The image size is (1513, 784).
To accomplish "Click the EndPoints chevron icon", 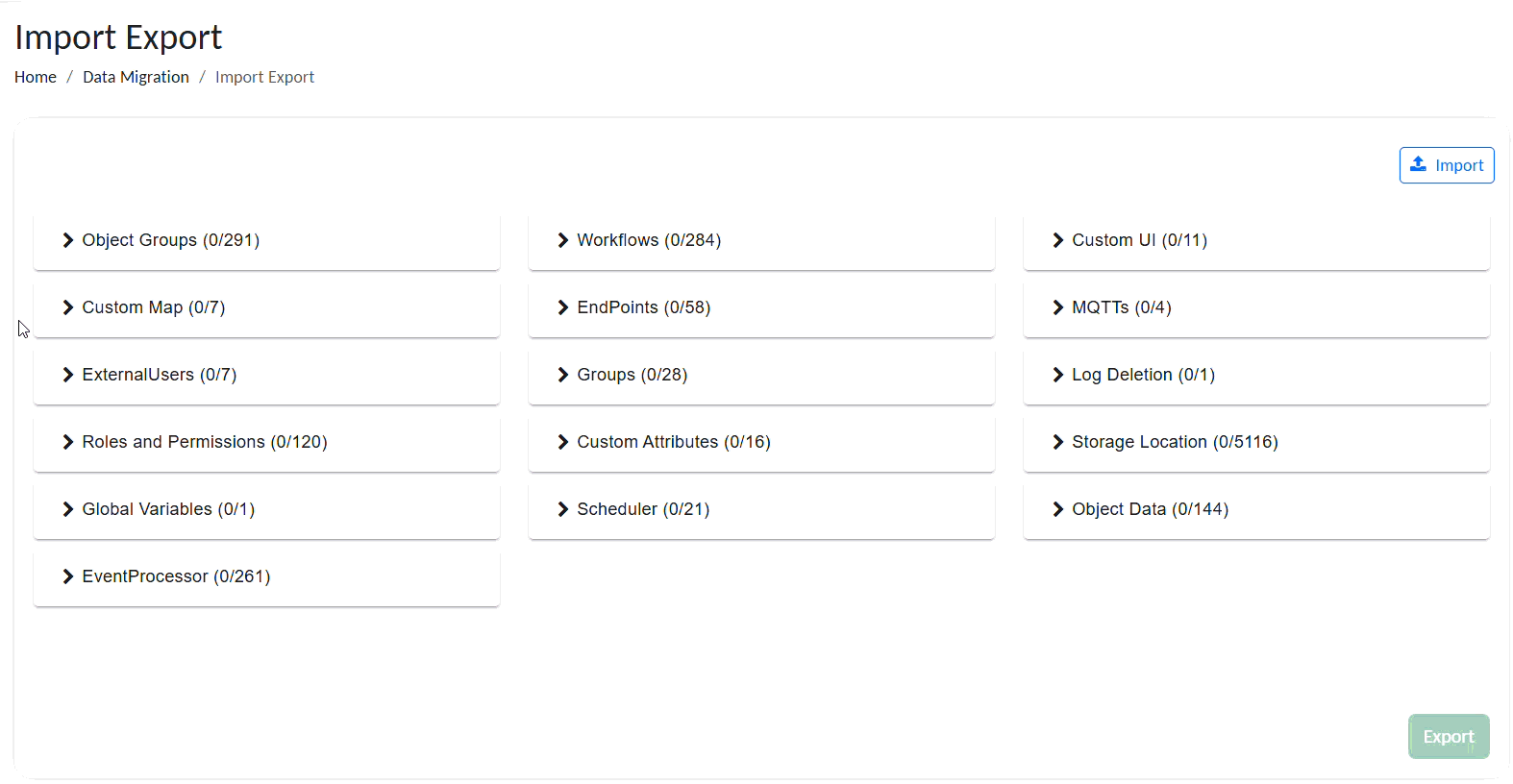I will point(563,307).
